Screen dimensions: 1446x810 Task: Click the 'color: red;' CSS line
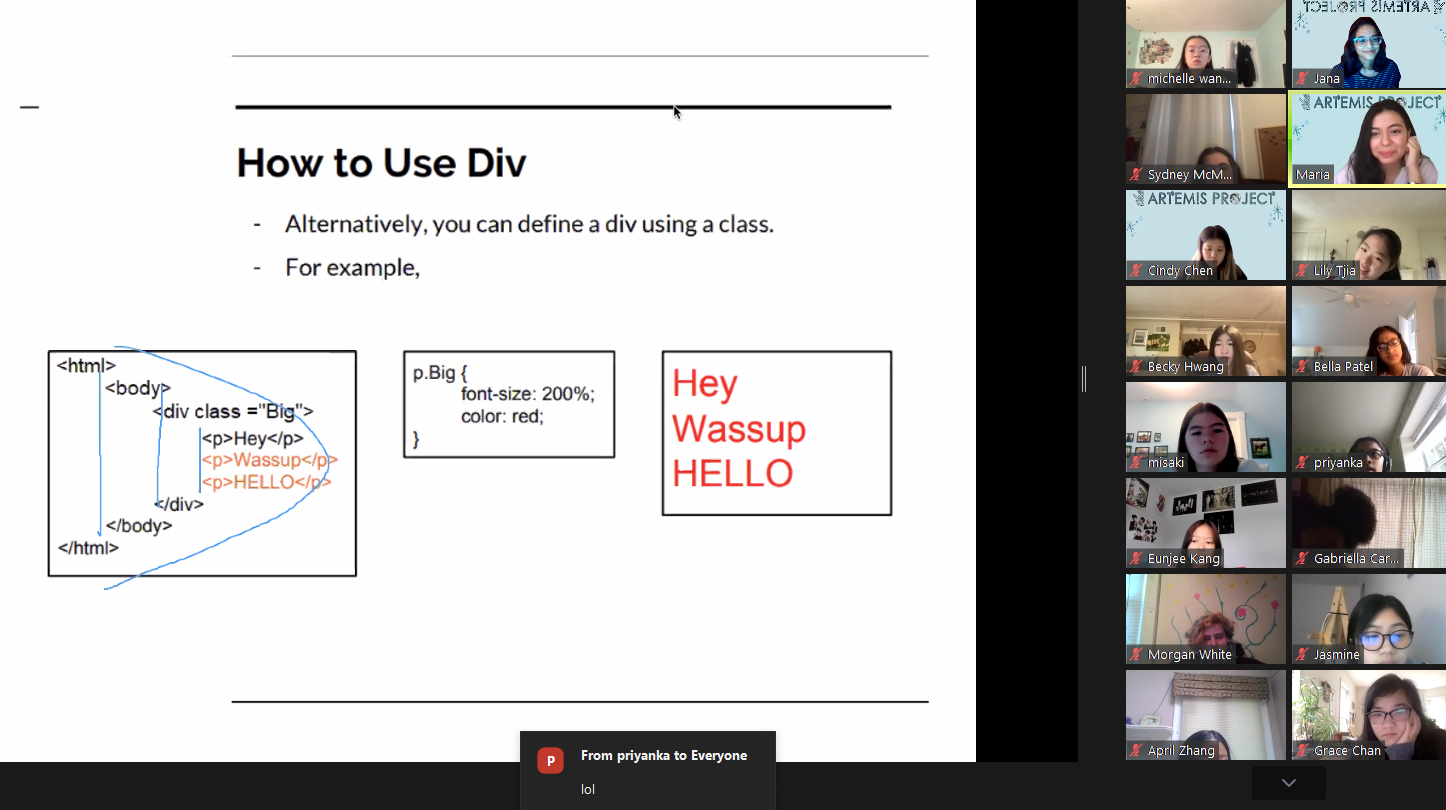tap(502, 415)
